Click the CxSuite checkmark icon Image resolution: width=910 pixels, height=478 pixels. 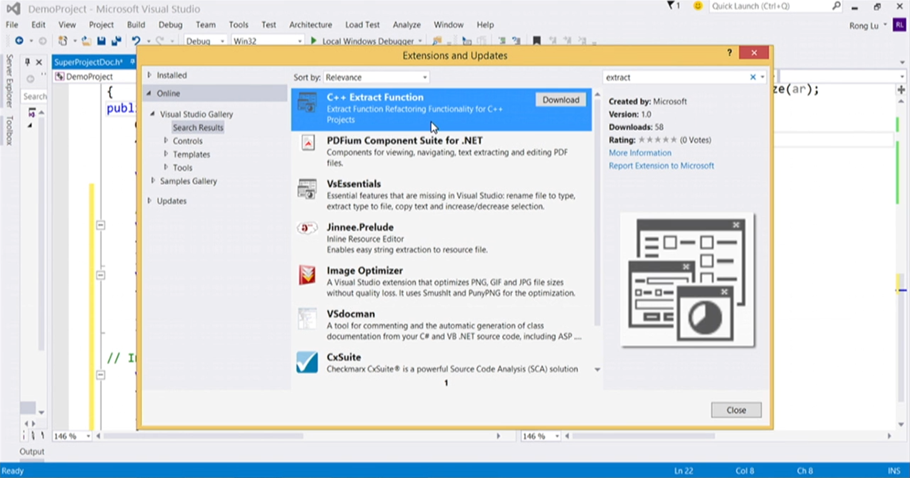(307, 362)
